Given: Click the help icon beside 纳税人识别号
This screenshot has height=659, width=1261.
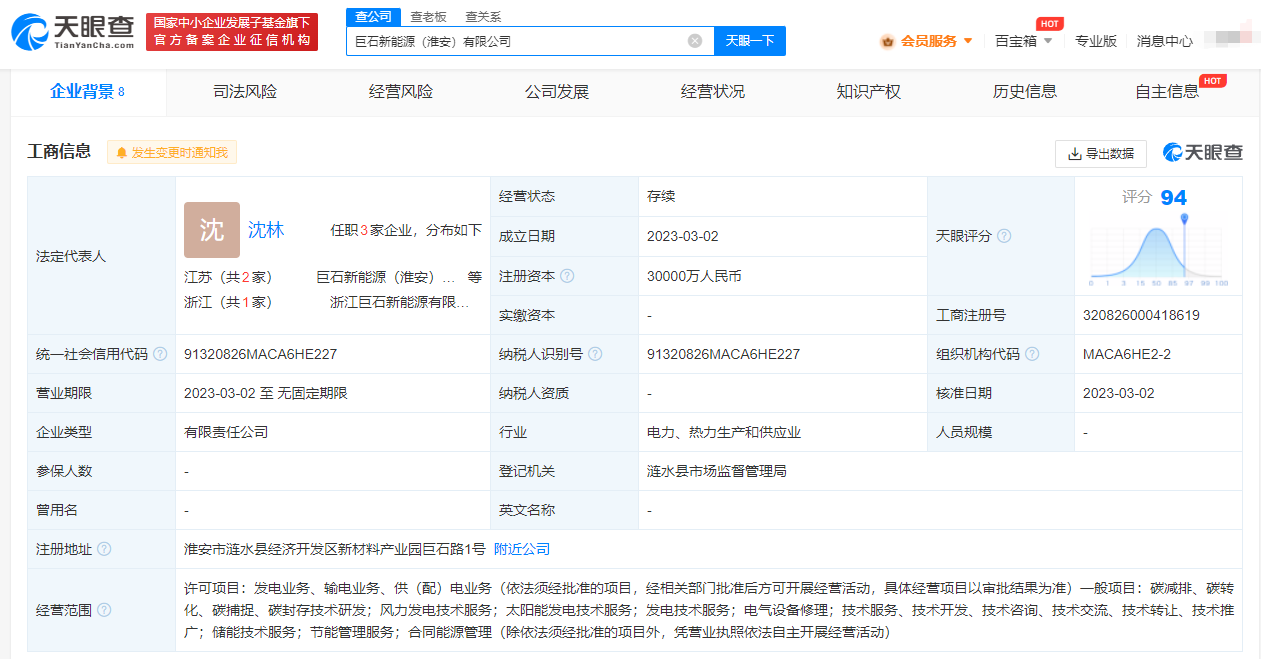Looking at the screenshot, I should (x=595, y=354).
